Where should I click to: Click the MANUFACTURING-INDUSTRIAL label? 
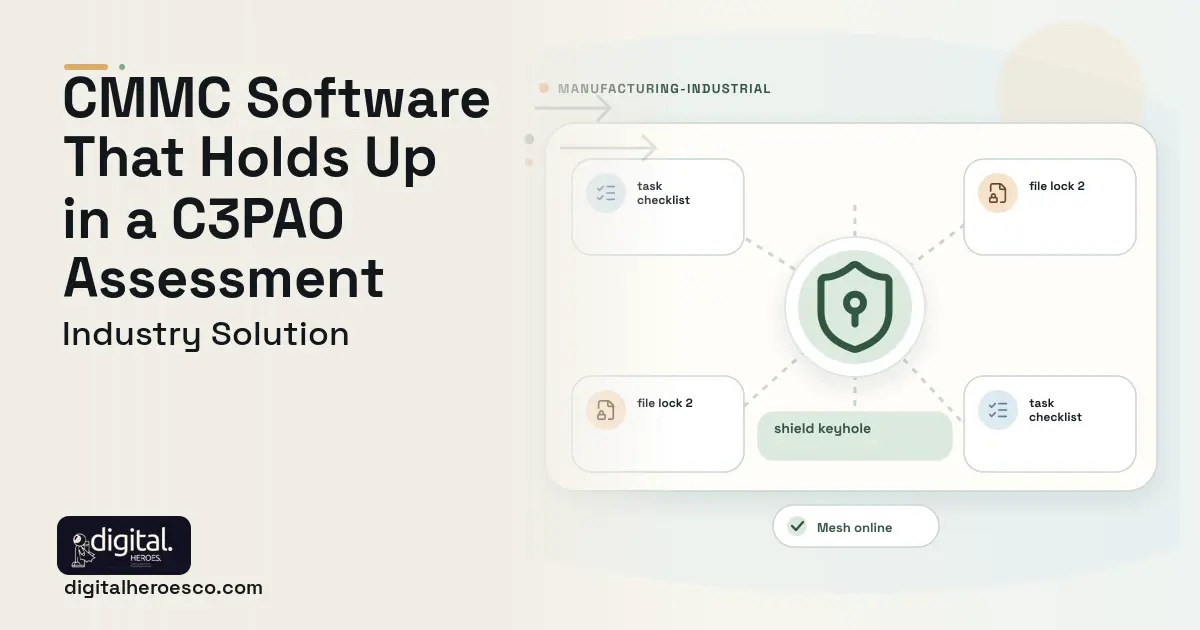point(664,89)
